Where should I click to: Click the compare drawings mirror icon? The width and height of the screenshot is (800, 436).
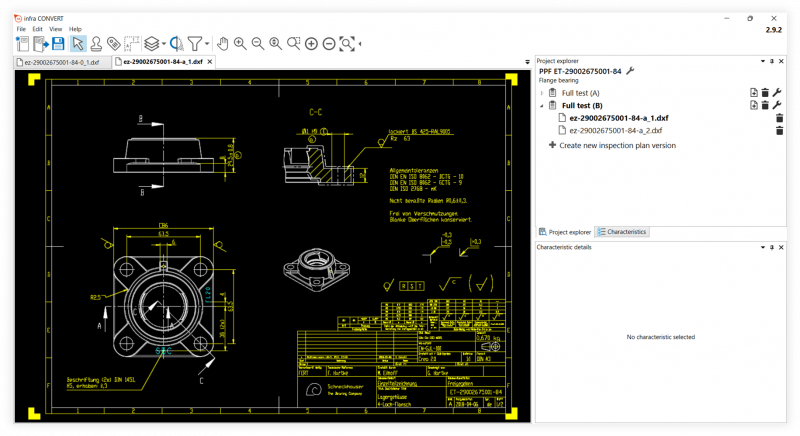[x=177, y=44]
